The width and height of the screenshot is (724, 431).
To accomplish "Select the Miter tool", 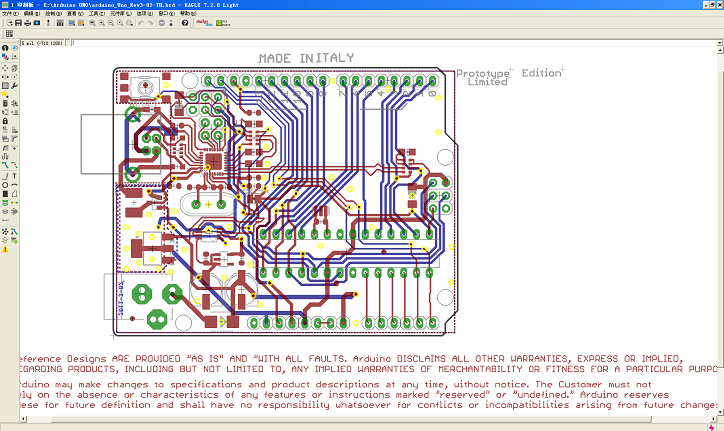I will pyautogui.click(x=14, y=139).
